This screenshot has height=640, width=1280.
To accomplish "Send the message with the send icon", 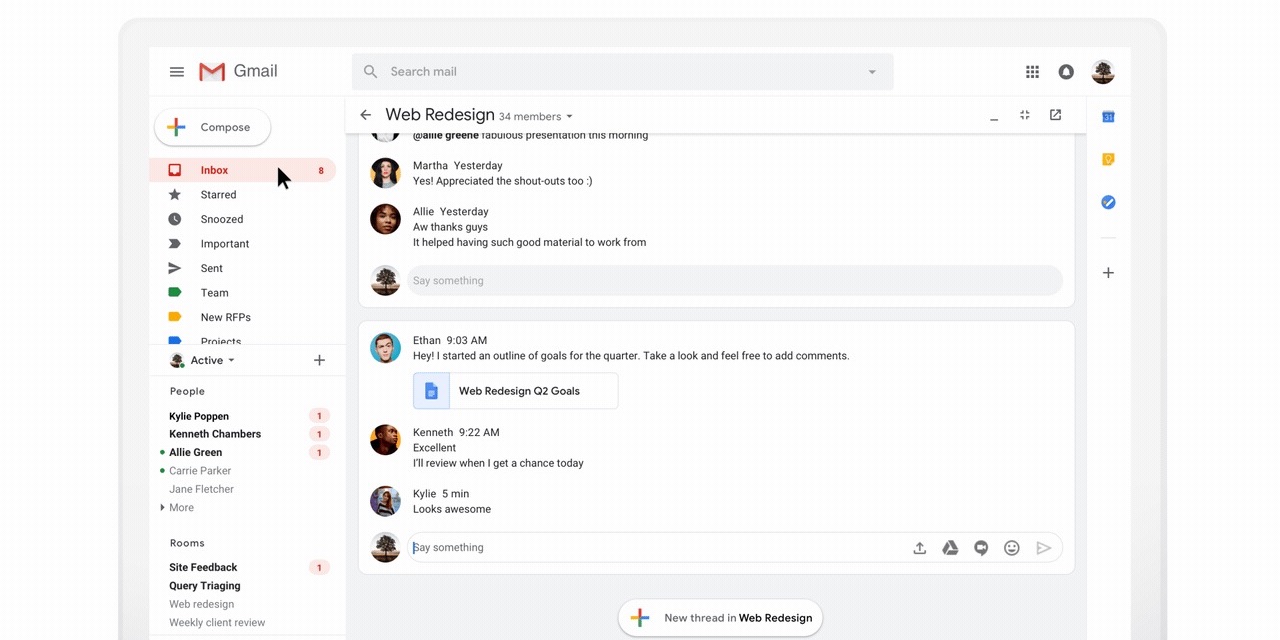I will (x=1043, y=547).
